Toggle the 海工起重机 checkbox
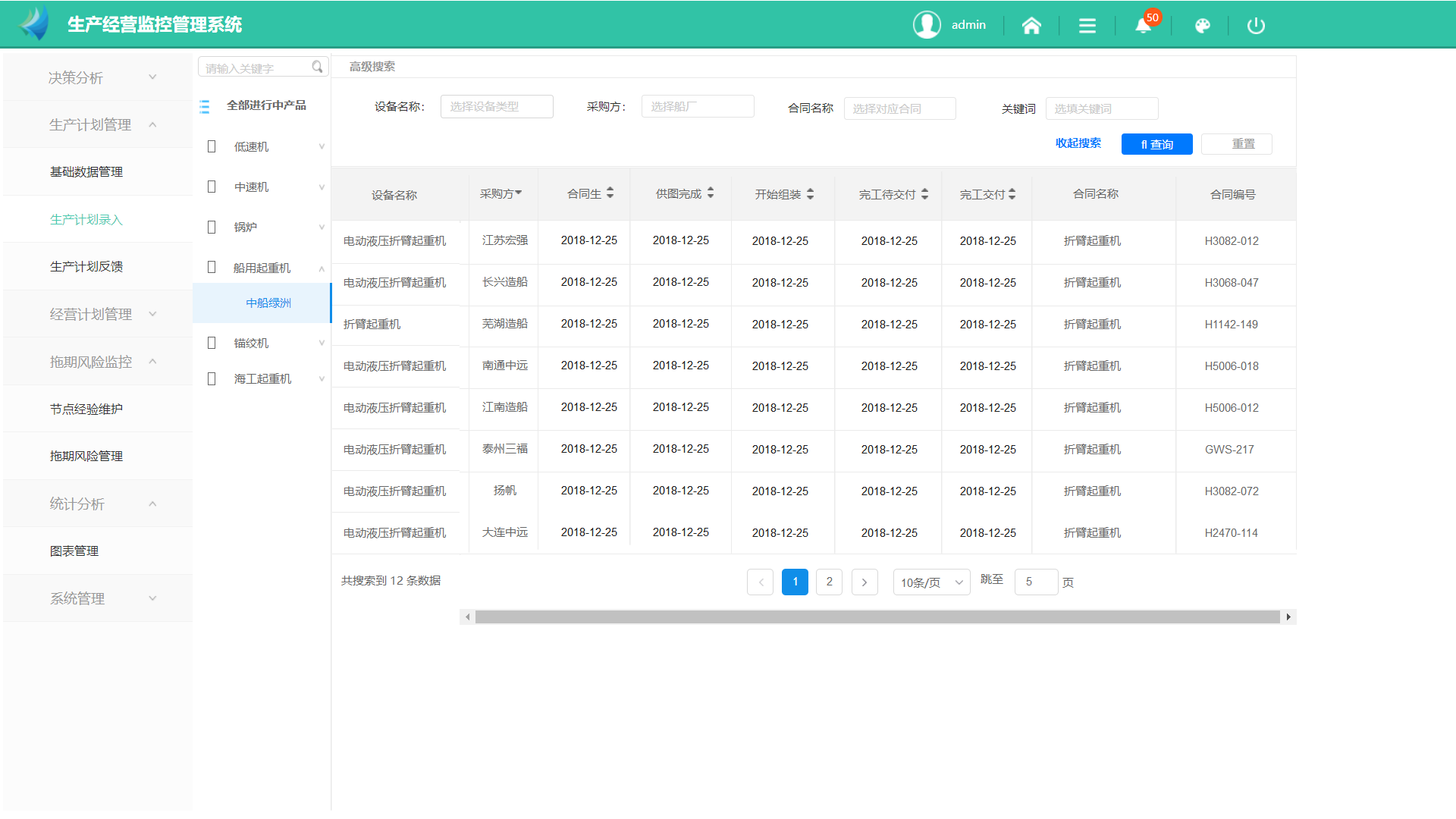This screenshot has width=1456, height=819. 212,378
